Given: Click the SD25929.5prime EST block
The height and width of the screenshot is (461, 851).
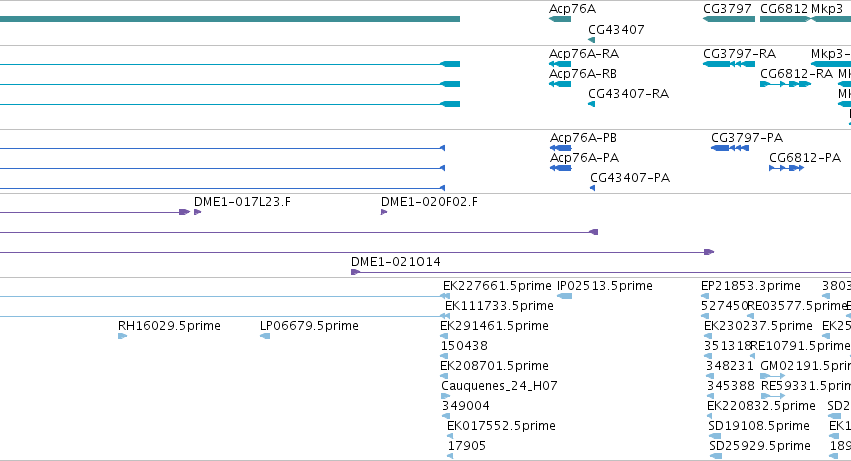Looking at the screenshot, I should 715,456.
